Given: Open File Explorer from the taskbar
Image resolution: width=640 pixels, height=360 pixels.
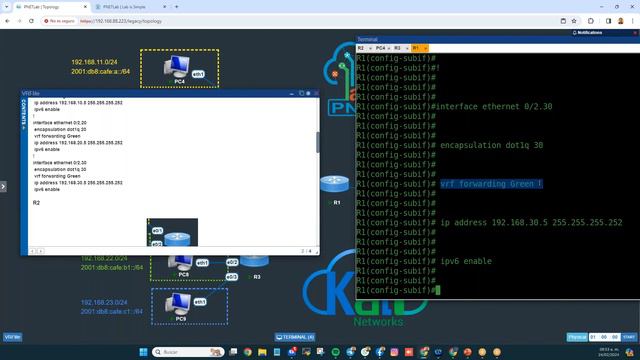Looking at the screenshot, I should (x=262, y=352).
